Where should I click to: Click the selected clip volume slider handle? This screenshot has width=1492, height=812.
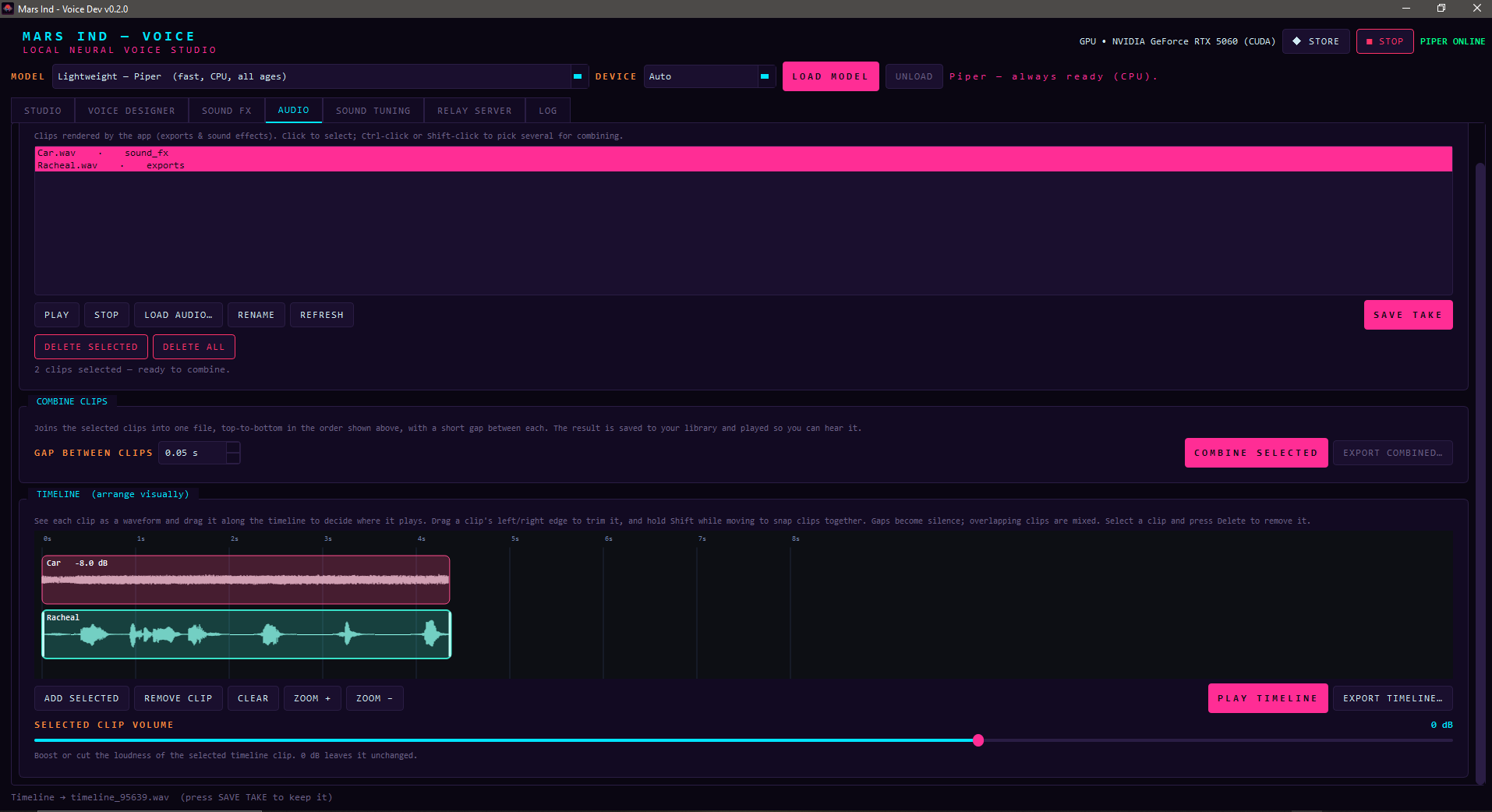click(978, 740)
